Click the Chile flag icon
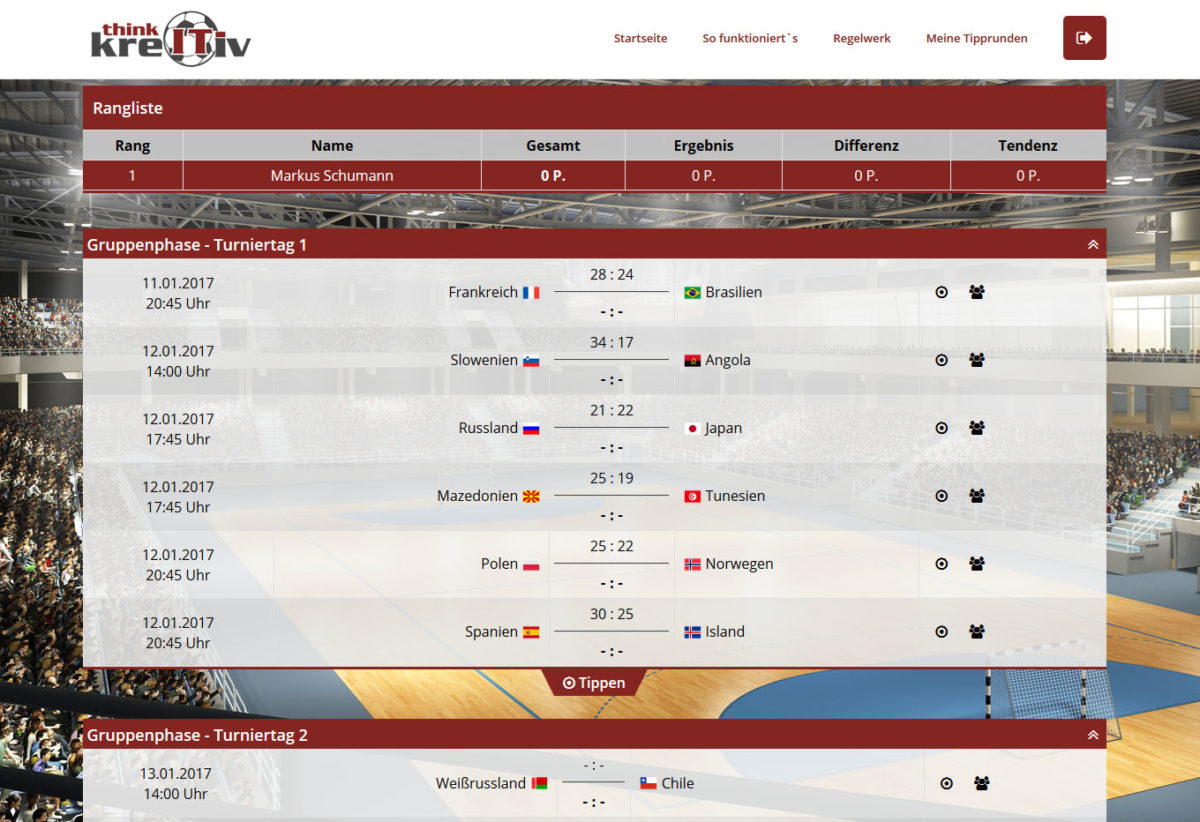1200x822 pixels. point(648,784)
